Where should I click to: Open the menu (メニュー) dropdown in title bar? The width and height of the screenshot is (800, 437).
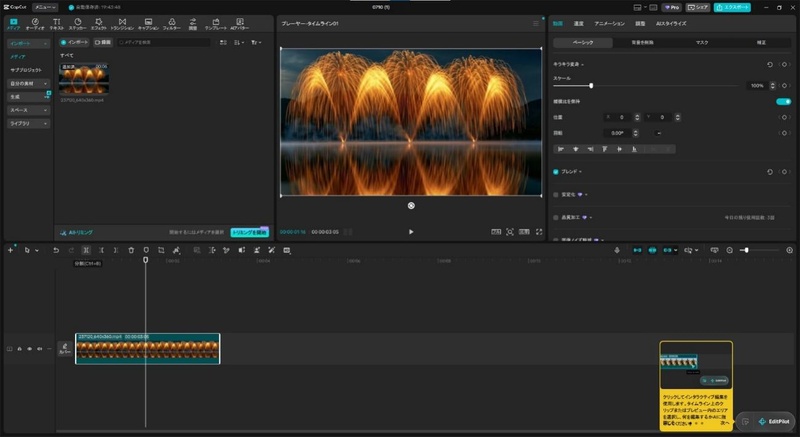coord(45,8)
